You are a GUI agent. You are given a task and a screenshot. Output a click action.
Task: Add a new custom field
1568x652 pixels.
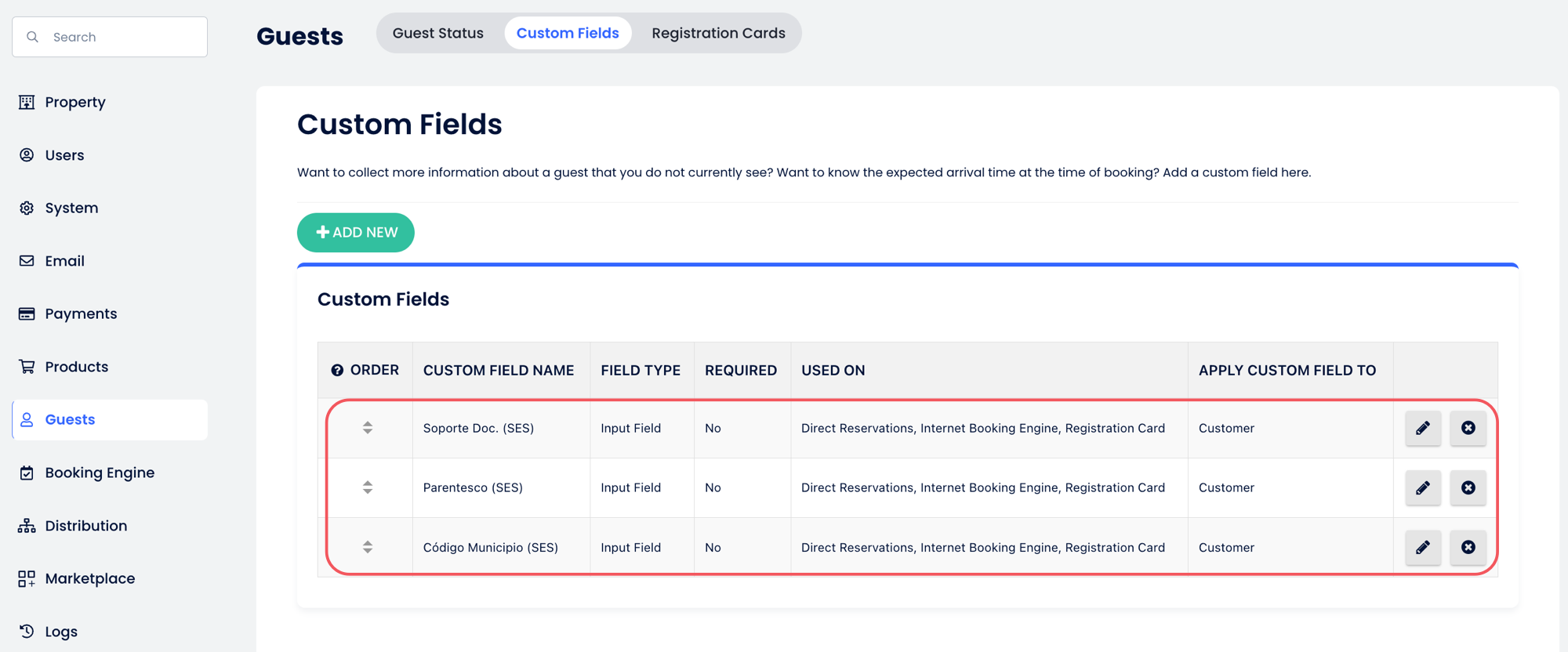point(356,233)
